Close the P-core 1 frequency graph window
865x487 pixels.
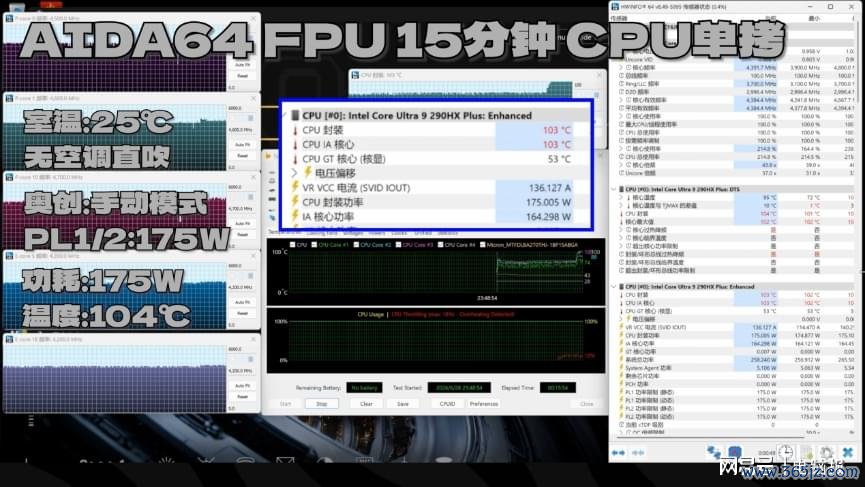tap(253, 98)
